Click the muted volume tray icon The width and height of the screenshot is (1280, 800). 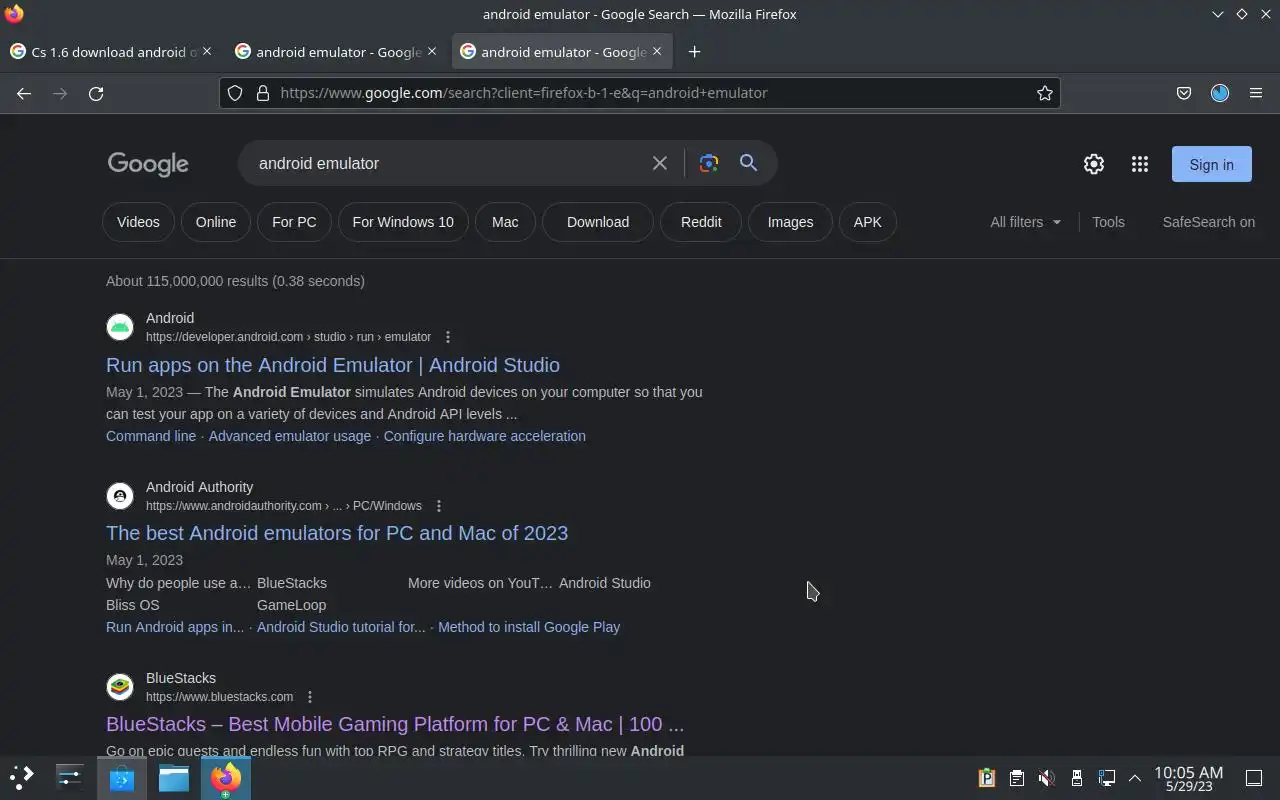[1046, 778]
